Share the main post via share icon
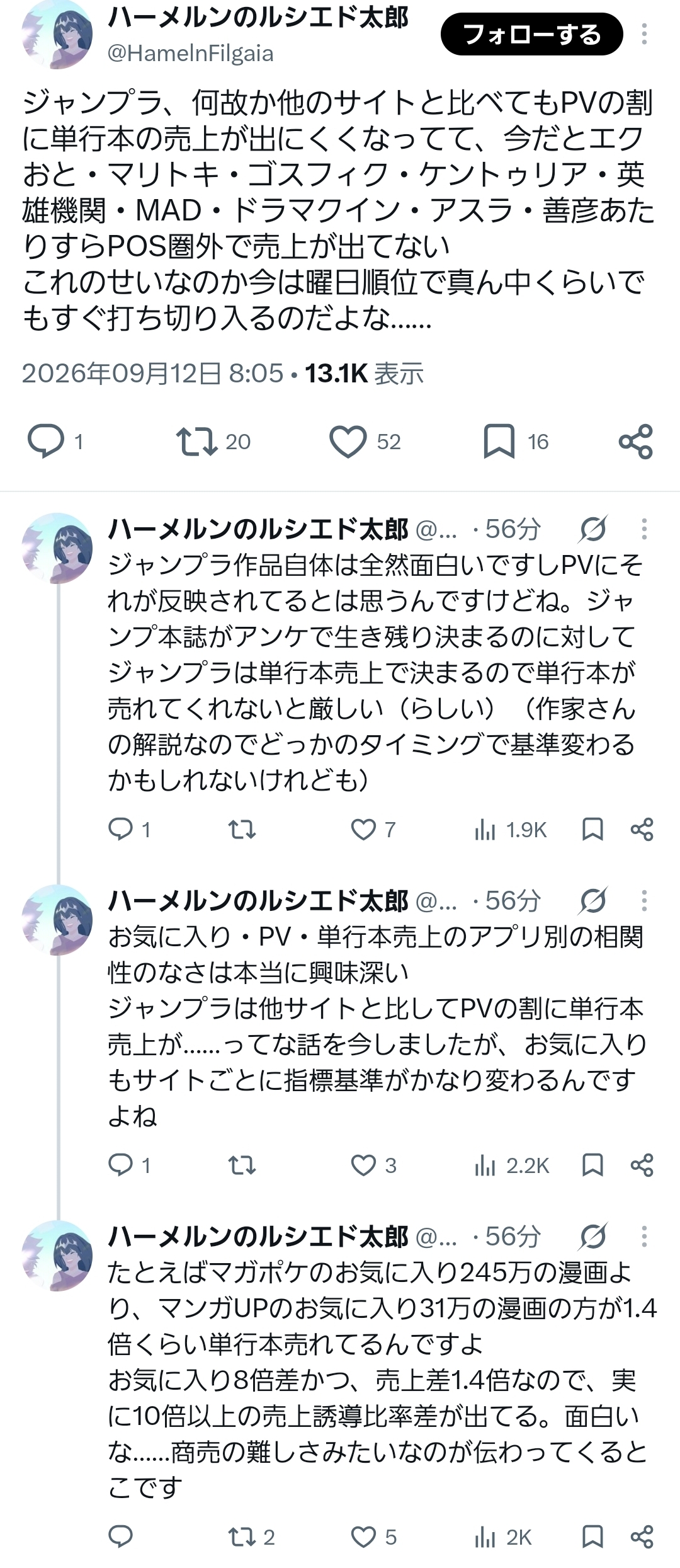Viewport: 680px width, 1568px height. pyautogui.click(x=636, y=441)
